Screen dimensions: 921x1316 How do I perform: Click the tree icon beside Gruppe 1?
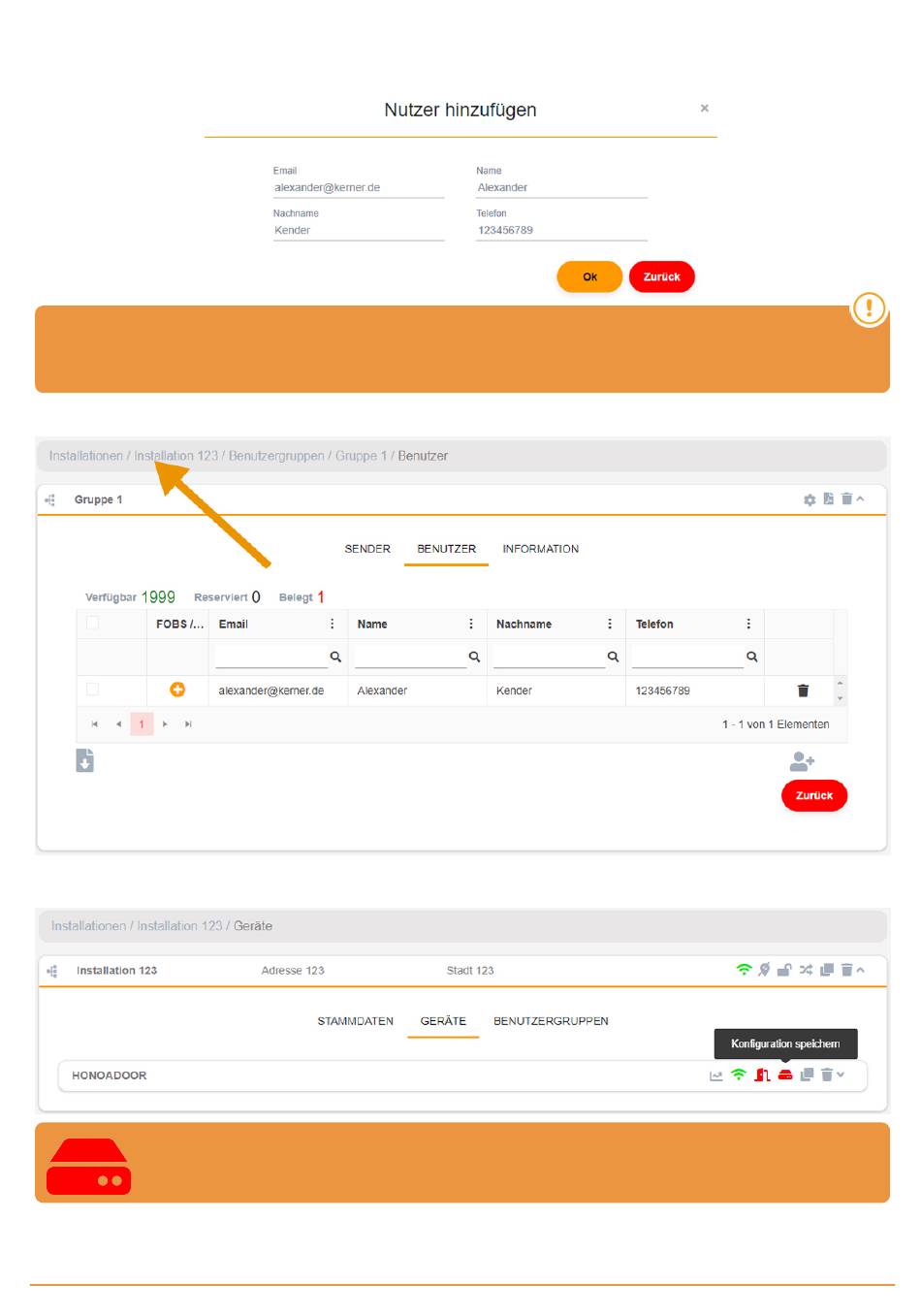(50, 500)
